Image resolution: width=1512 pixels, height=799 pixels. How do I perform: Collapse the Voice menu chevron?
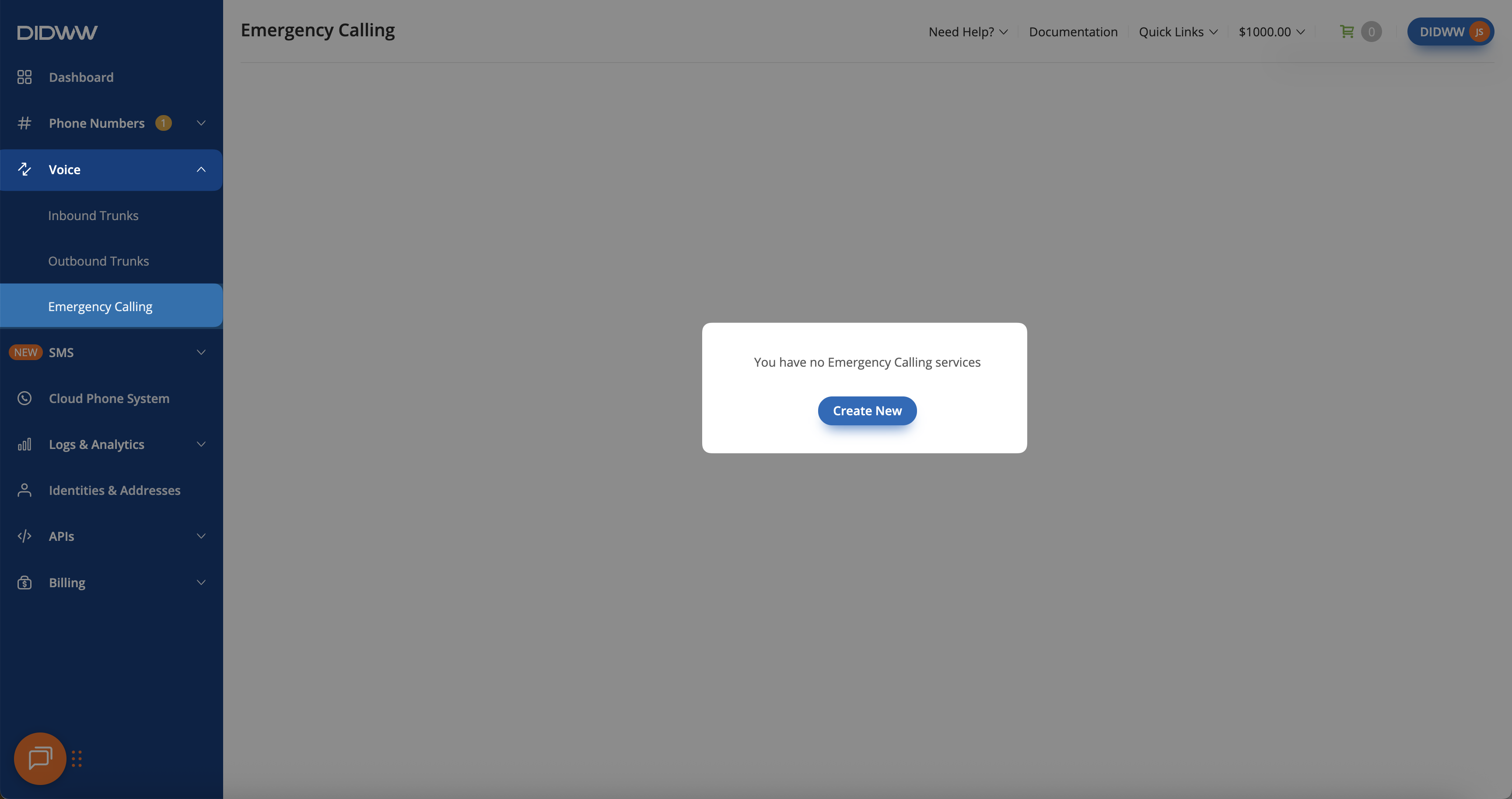click(x=201, y=170)
